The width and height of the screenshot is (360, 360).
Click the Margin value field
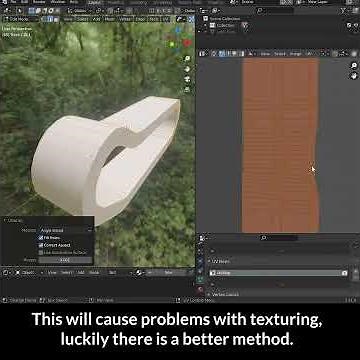(x=65, y=260)
